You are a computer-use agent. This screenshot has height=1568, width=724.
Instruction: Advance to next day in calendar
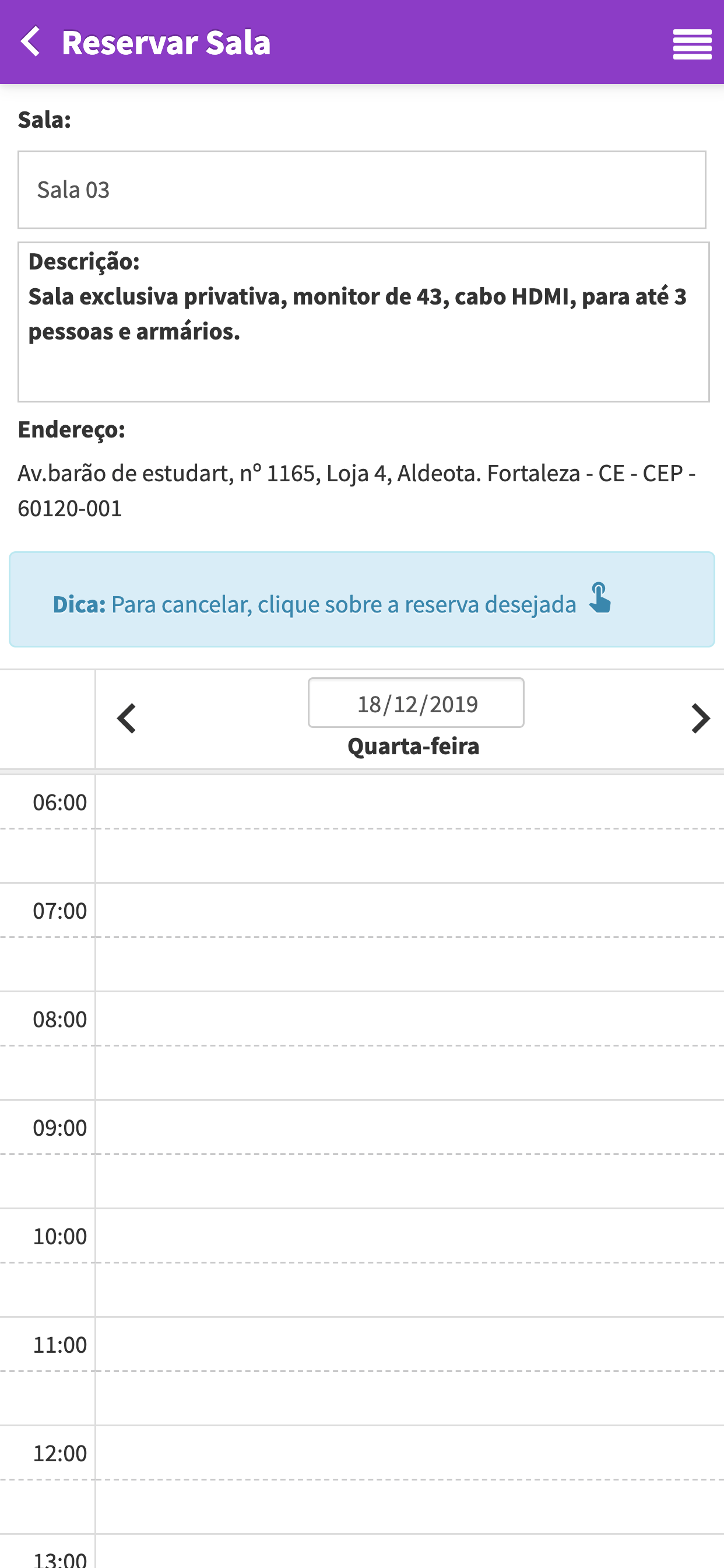(701, 719)
